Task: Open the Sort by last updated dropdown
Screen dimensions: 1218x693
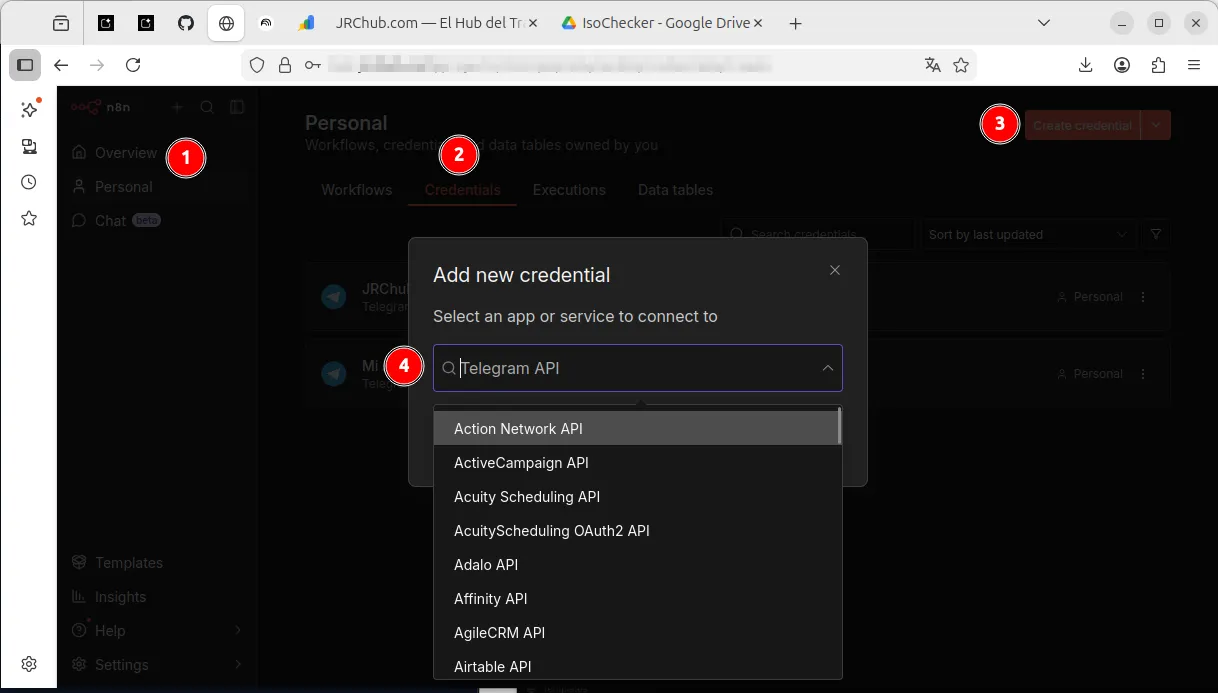Action: point(1027,235)
